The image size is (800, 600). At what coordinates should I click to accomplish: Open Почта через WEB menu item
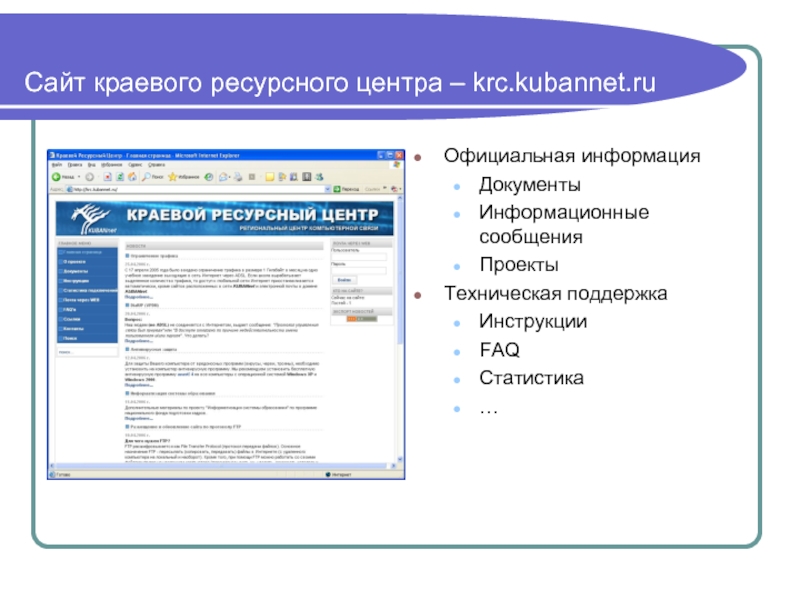(x=87, y=300)
